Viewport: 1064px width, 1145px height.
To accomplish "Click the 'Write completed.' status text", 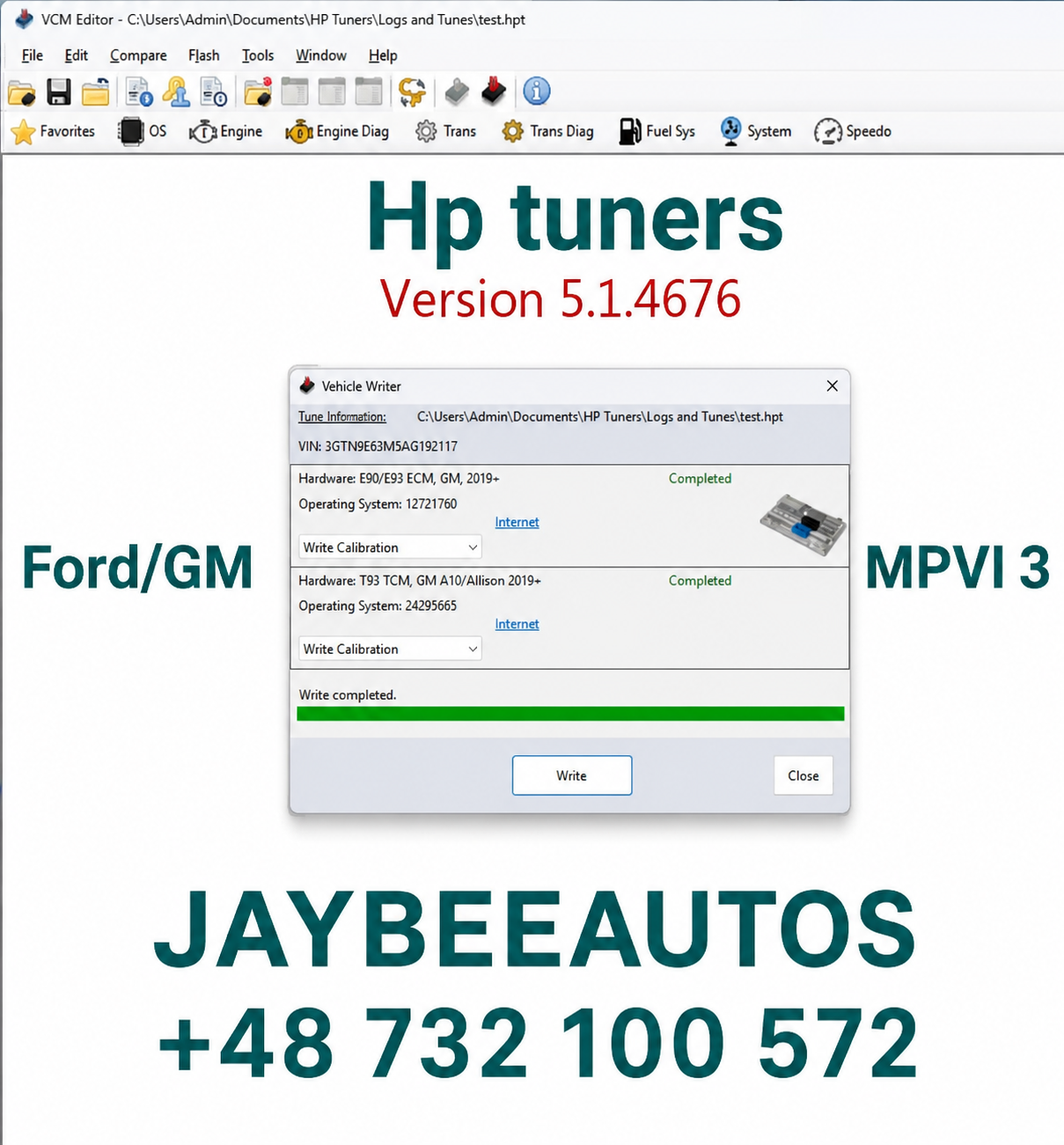I will tap(348, 694).
